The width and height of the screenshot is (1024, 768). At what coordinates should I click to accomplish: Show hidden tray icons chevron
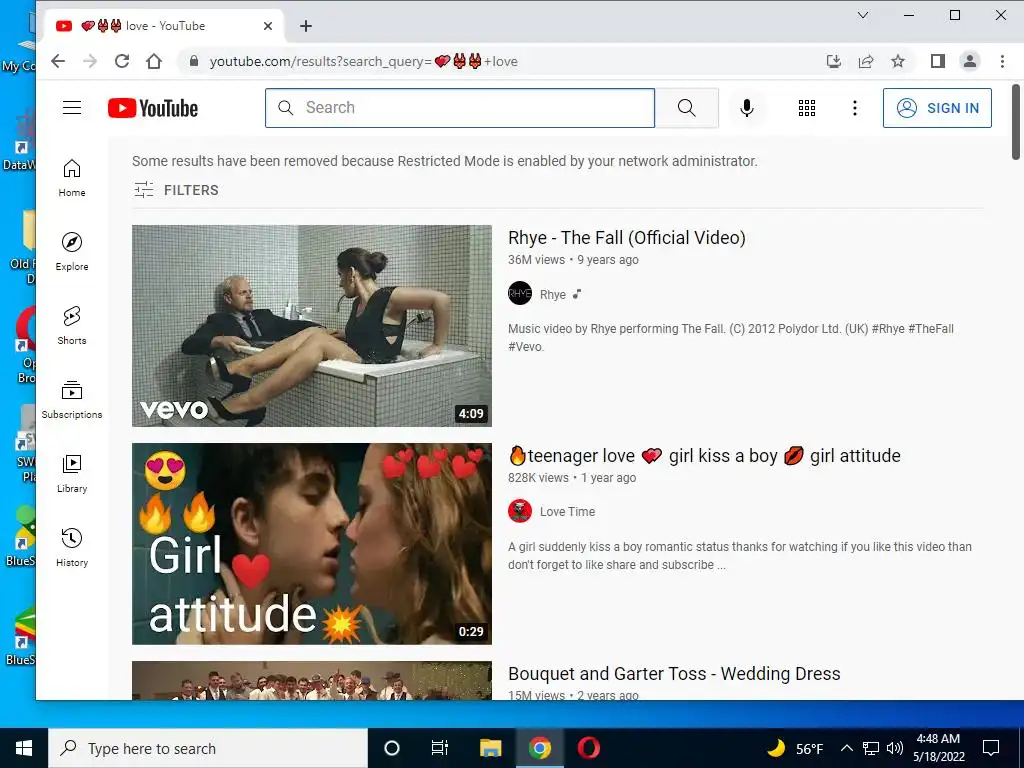pyautogui.click(x=846, y=748)
